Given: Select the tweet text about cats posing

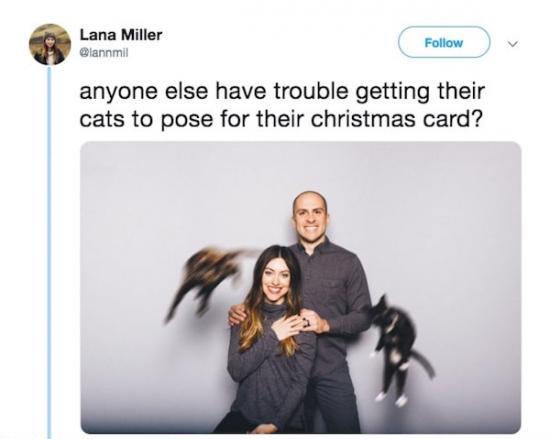Looking at the screenshot, I should (x=282, y=106).
